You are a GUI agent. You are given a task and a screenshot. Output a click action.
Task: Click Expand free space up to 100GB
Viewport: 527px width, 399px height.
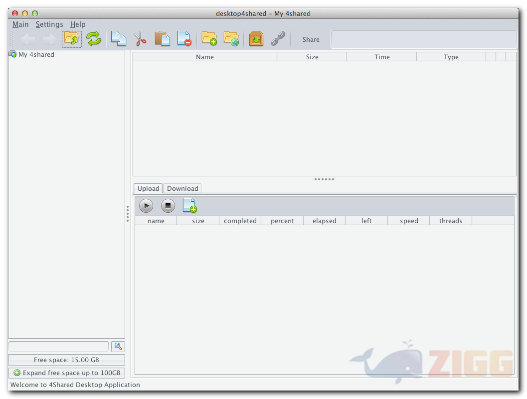pos(67,373)
